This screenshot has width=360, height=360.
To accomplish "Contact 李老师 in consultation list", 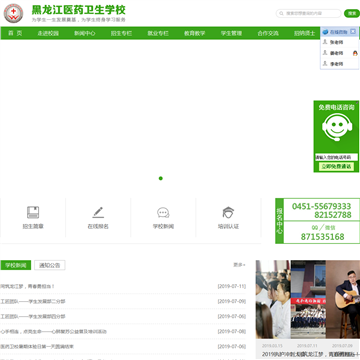I will pyautogui.click(x=336, y=64).
